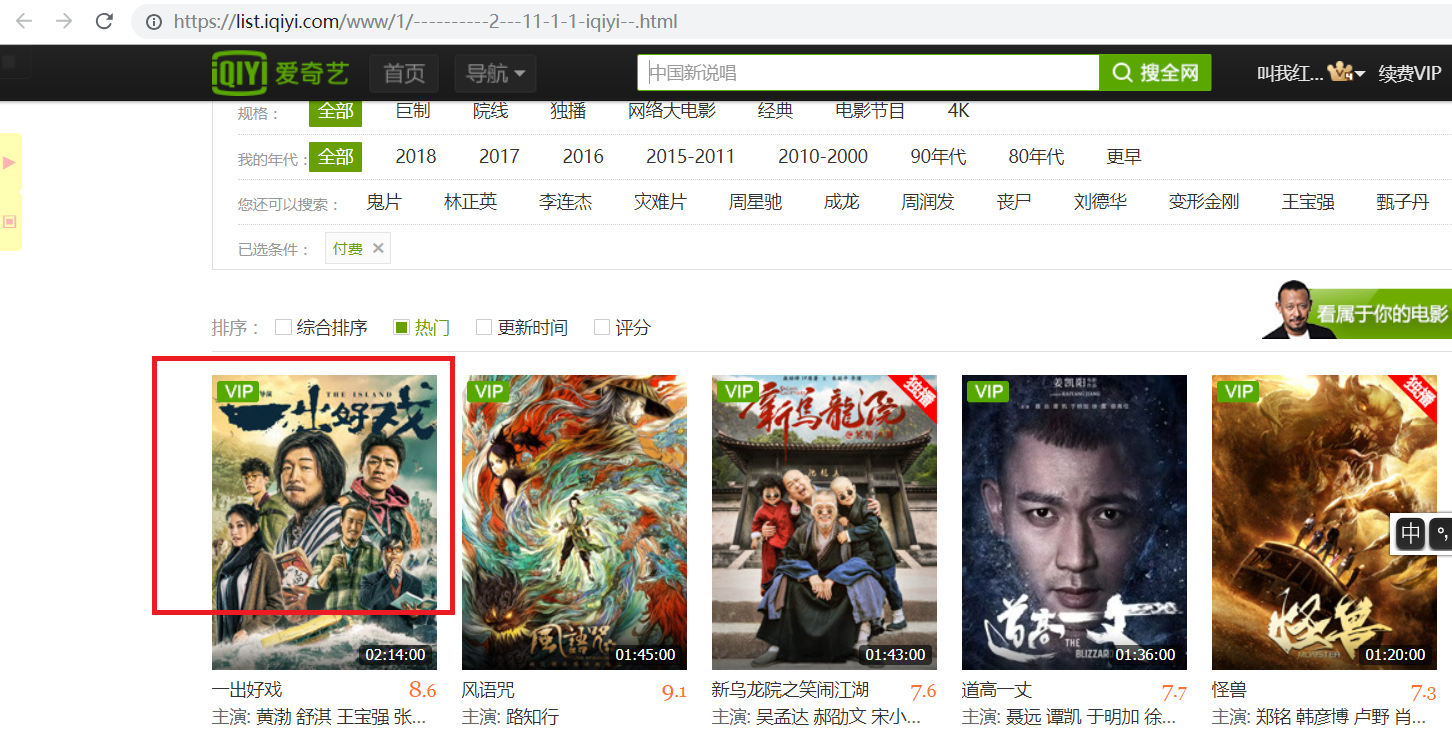This screenshot has width=1452, height=748.
Task: Click the 中 input method indicator
Action: (1410, 533)
